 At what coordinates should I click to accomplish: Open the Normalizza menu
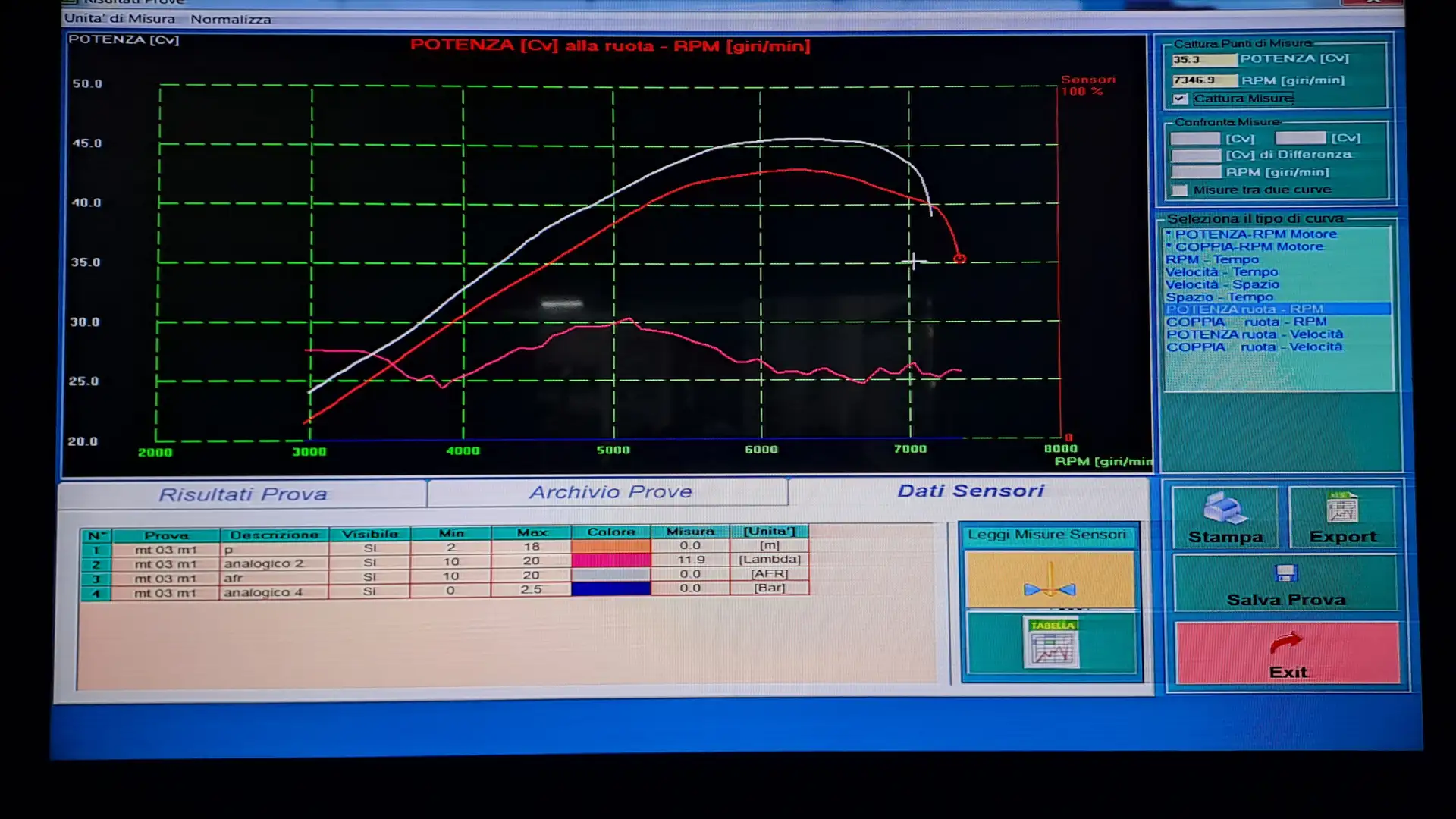(231, 19)
